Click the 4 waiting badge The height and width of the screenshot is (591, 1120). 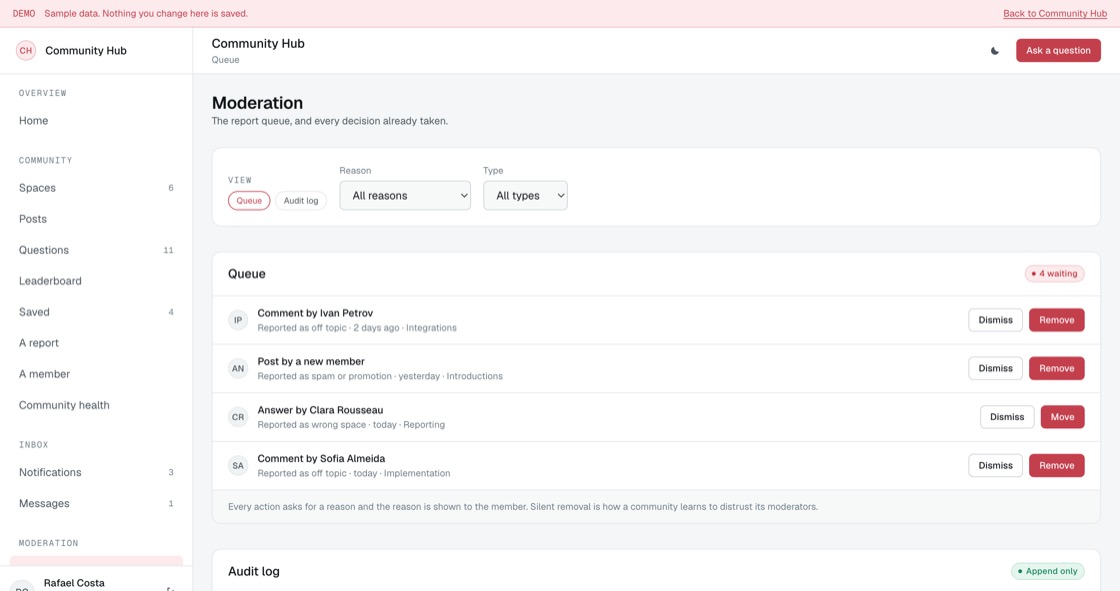[x=1054, y=274]
